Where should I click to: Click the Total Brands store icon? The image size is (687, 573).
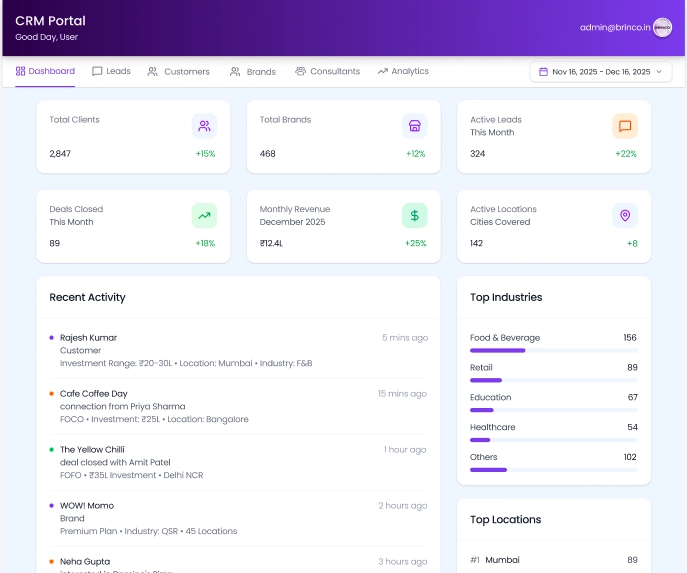(x=414, y=126)
